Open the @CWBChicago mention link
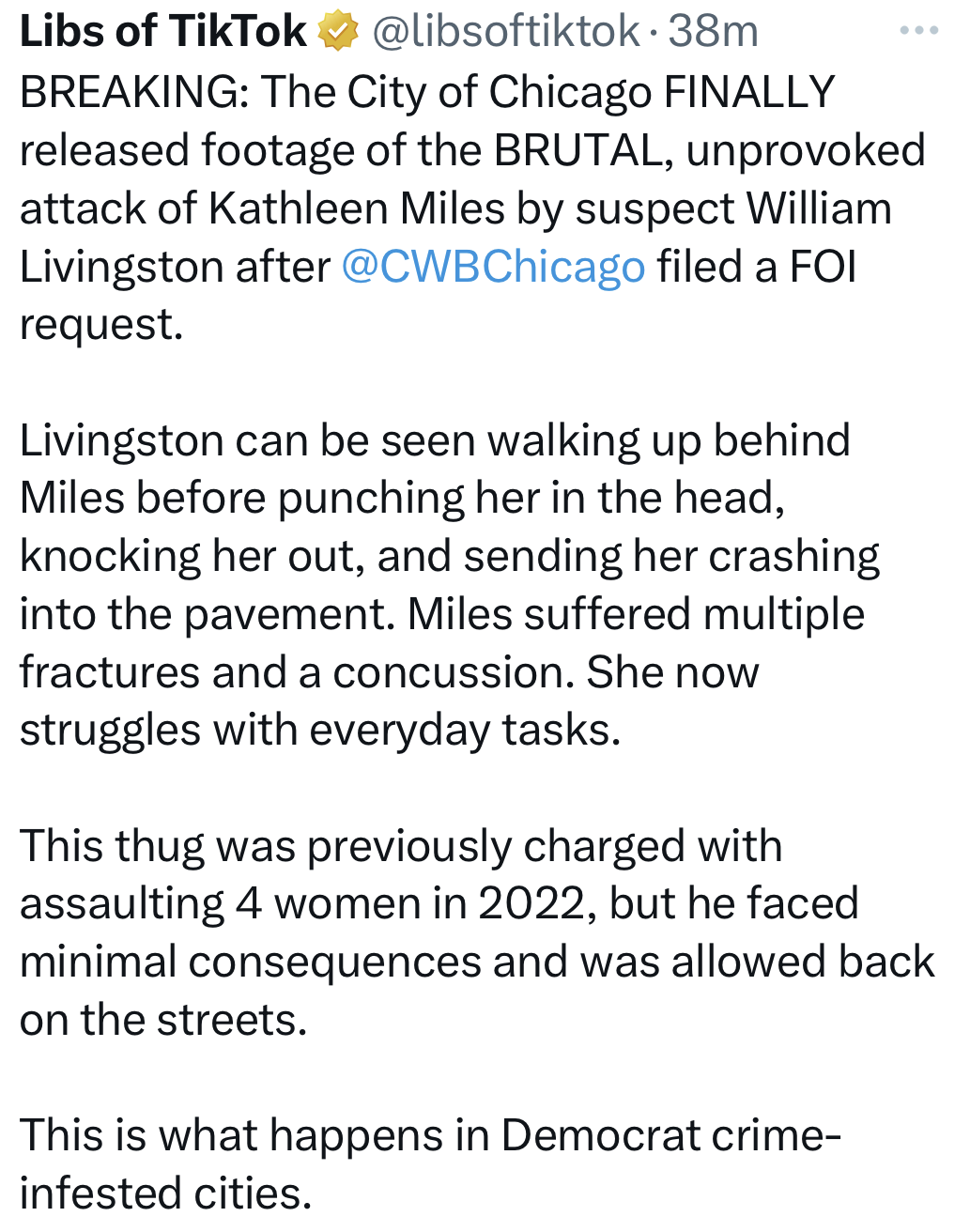 [493, 267]
